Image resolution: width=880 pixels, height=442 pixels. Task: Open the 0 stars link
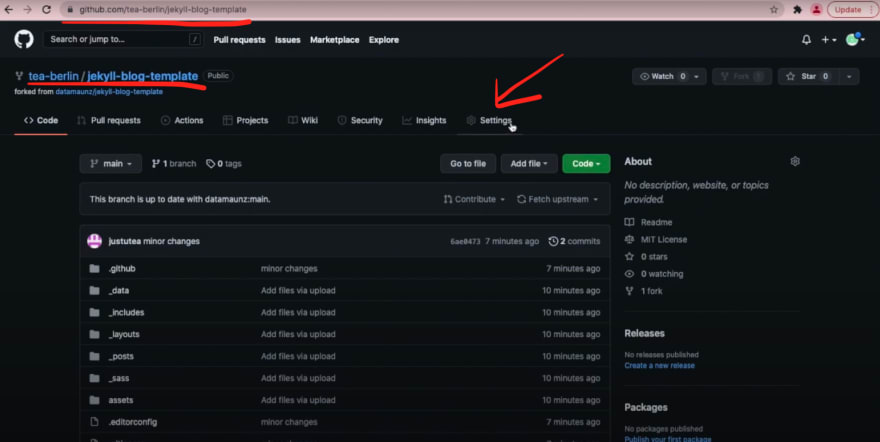coord(647,257)
